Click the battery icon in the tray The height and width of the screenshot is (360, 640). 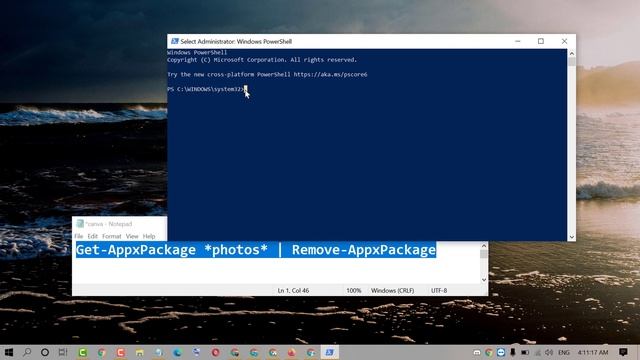coord(525,352)
